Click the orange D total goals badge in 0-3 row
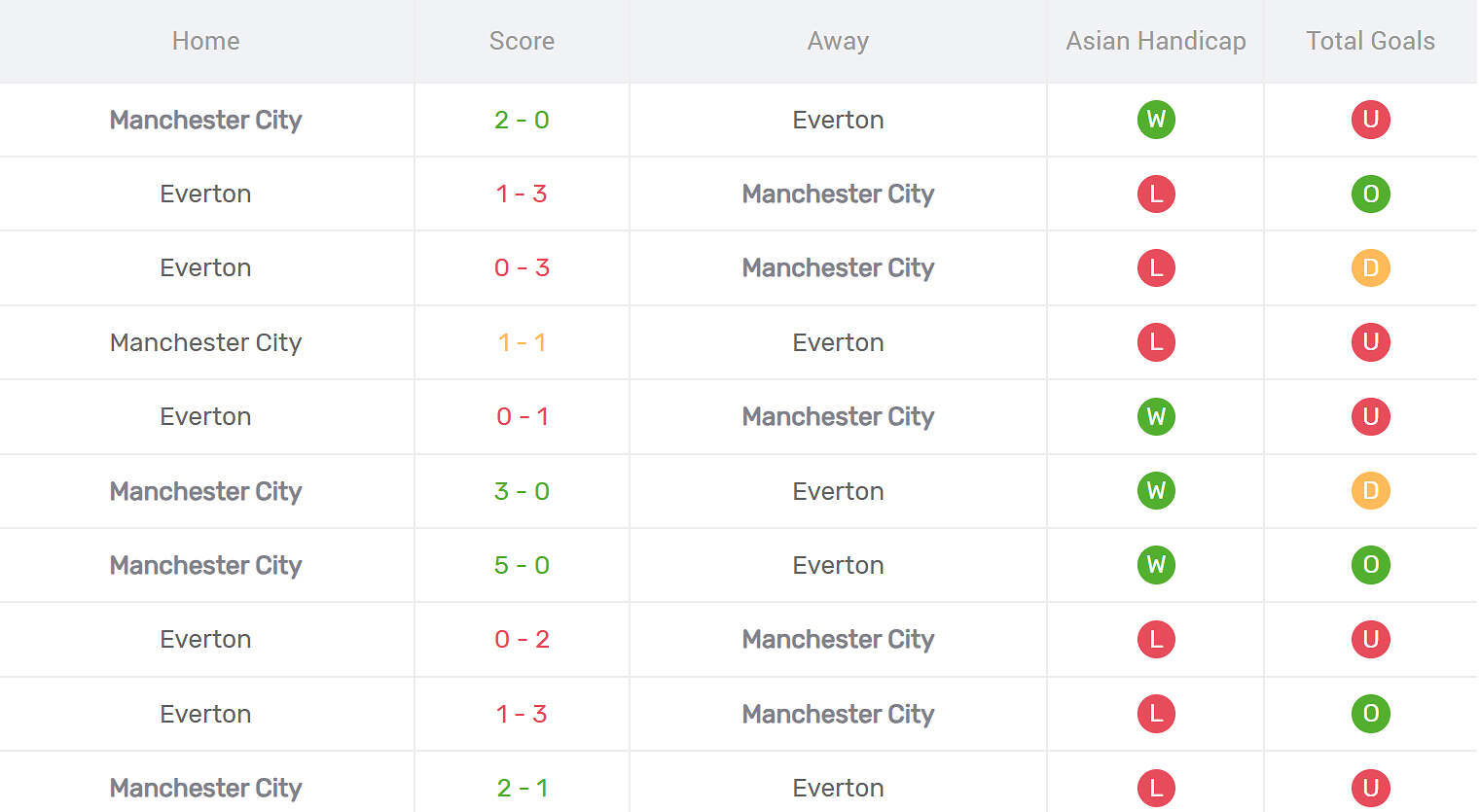Image resolution: width=1480 pixels, height=812 pixels. pyautogui.click(x=1370, y=267)
